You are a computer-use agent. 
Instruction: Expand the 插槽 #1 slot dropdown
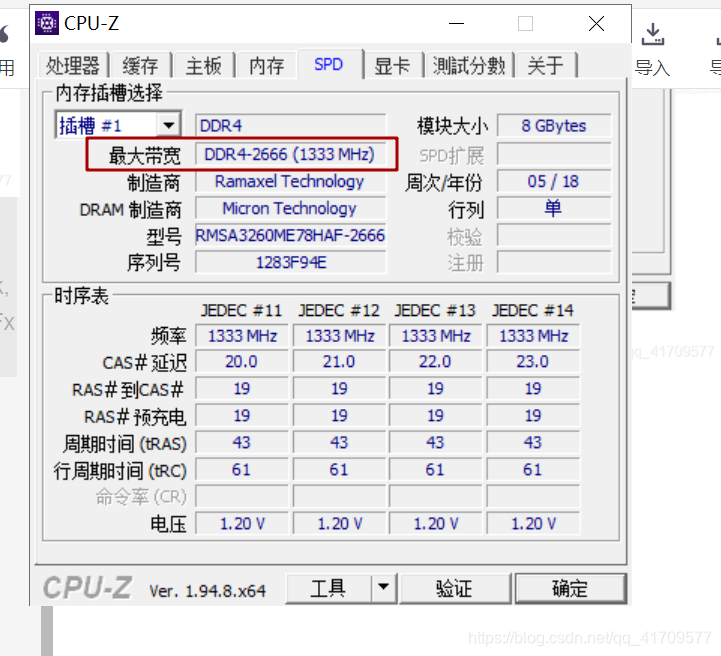pos(168,125)
